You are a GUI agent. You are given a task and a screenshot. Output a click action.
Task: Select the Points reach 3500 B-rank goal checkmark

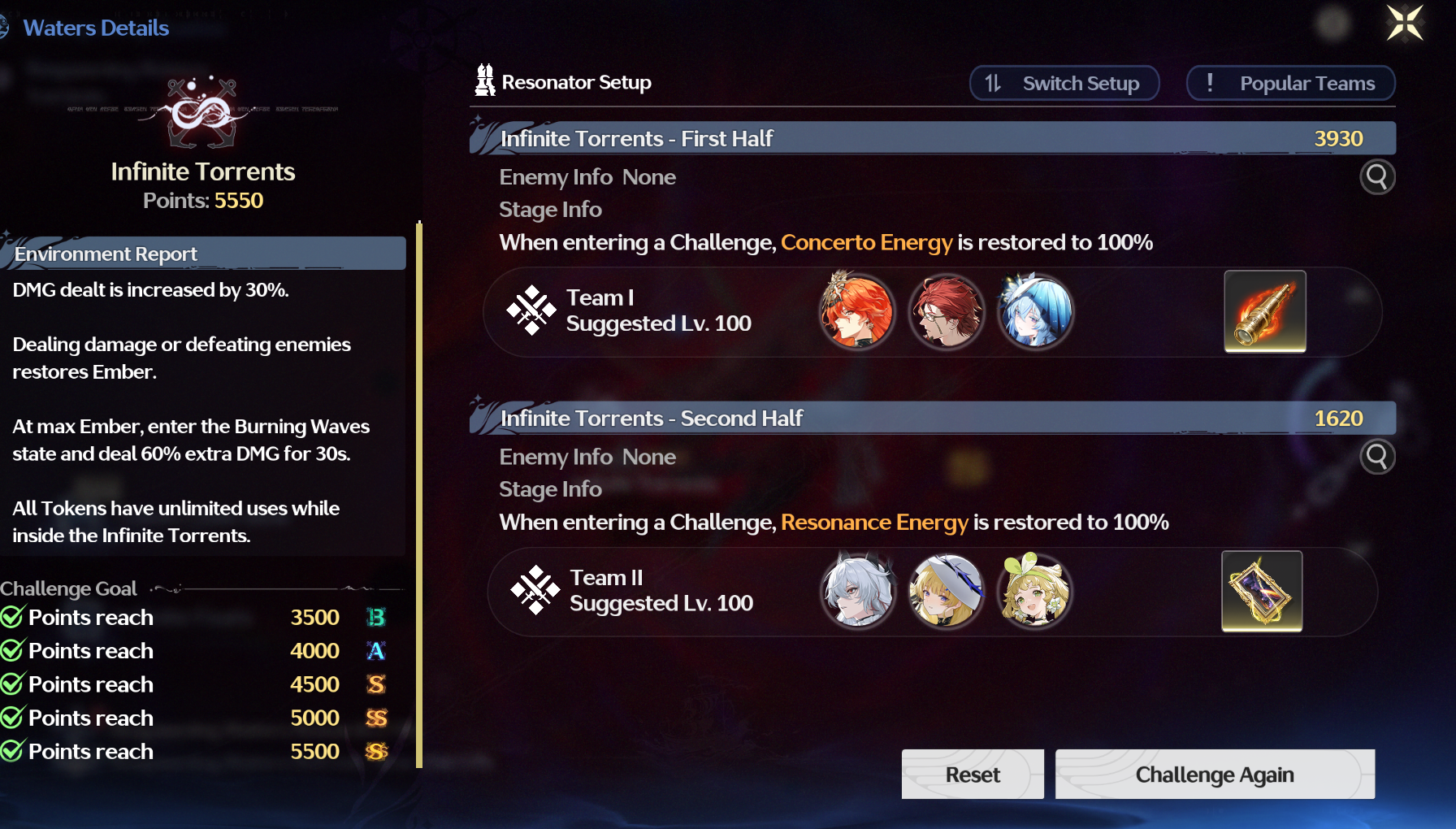tap(11, 618)
